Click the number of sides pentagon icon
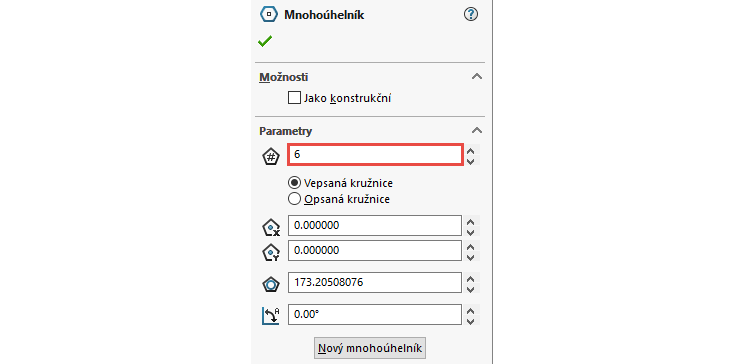Image resolution: width=750 pixels, height=364 pixels. 271,156
